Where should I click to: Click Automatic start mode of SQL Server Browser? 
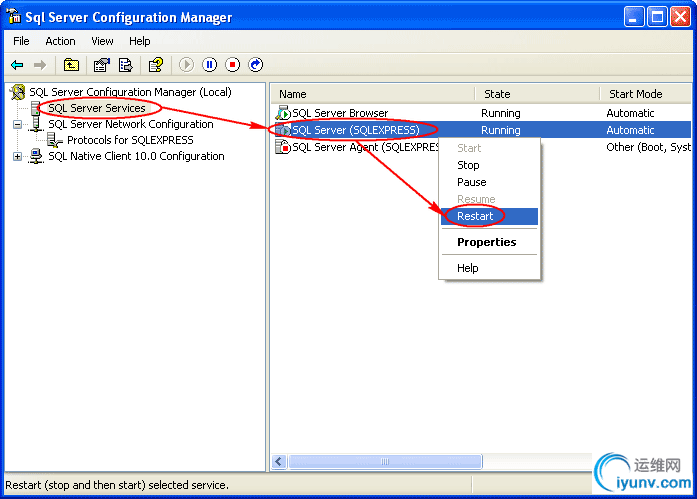630,113
